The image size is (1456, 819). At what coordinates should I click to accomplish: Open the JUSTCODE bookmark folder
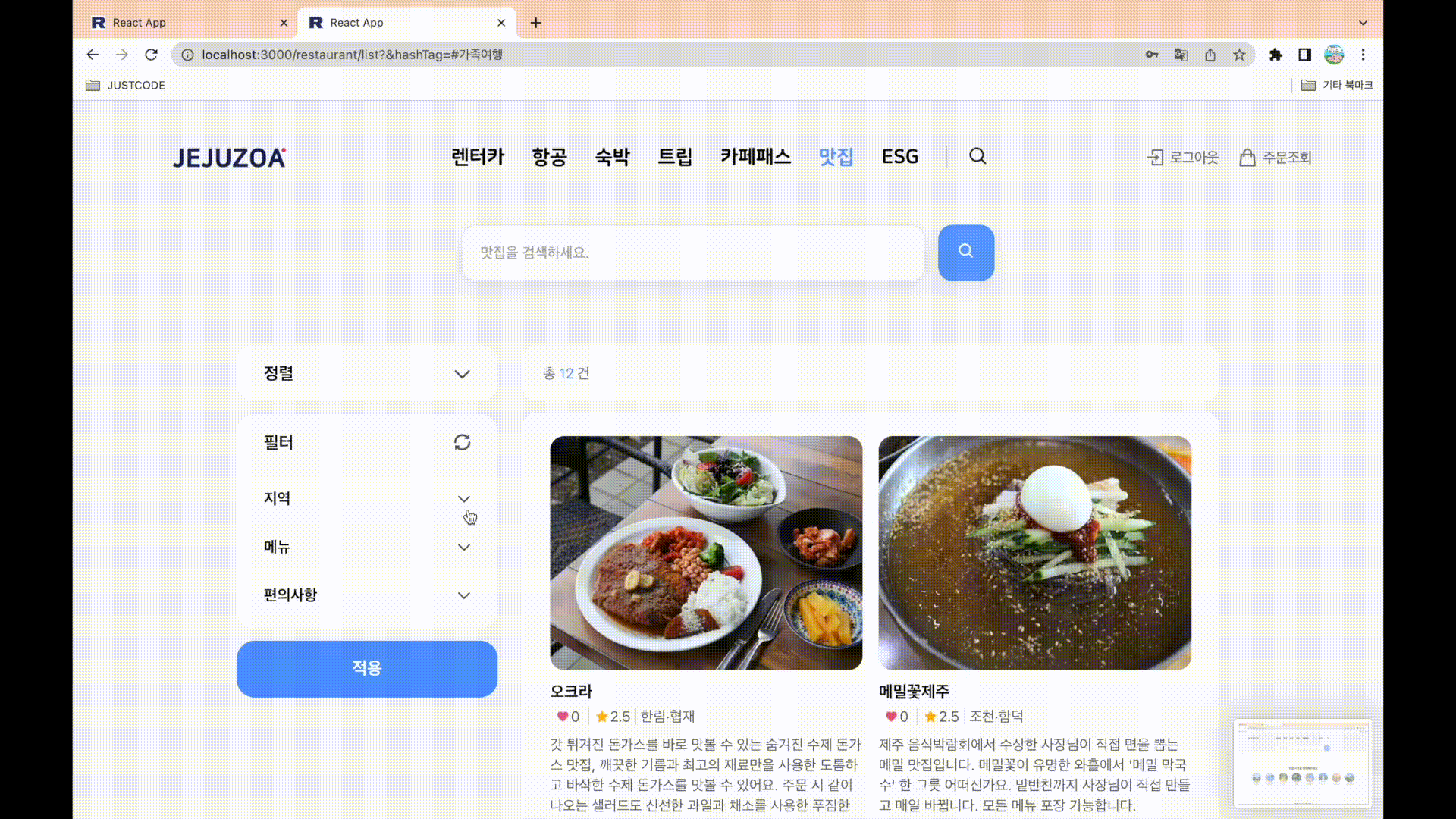[x=125, y=85]
